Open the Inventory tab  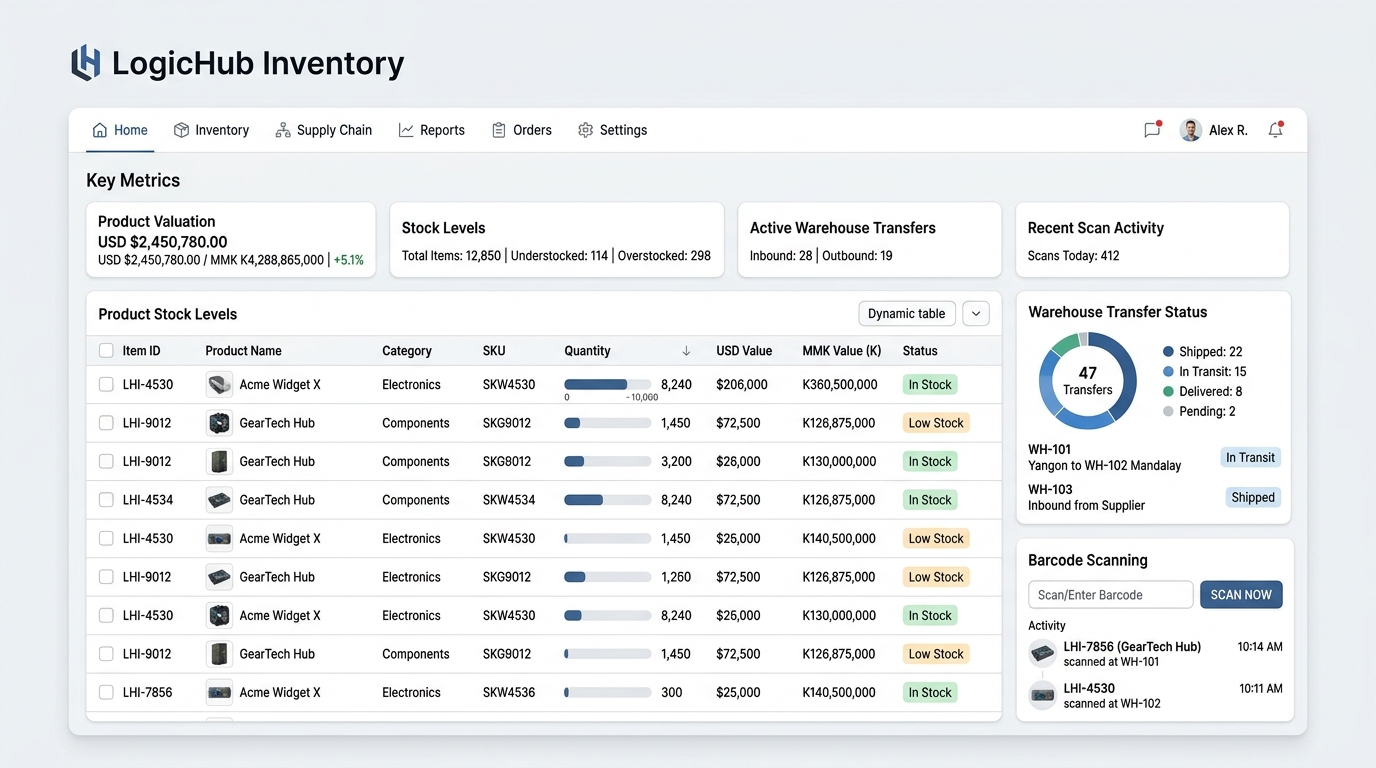coord(211,130)
